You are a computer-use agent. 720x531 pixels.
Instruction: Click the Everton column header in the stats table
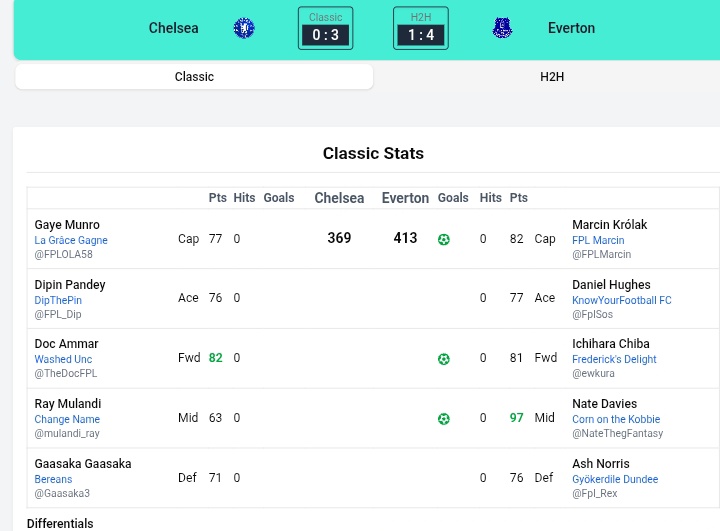coord(405,198)
